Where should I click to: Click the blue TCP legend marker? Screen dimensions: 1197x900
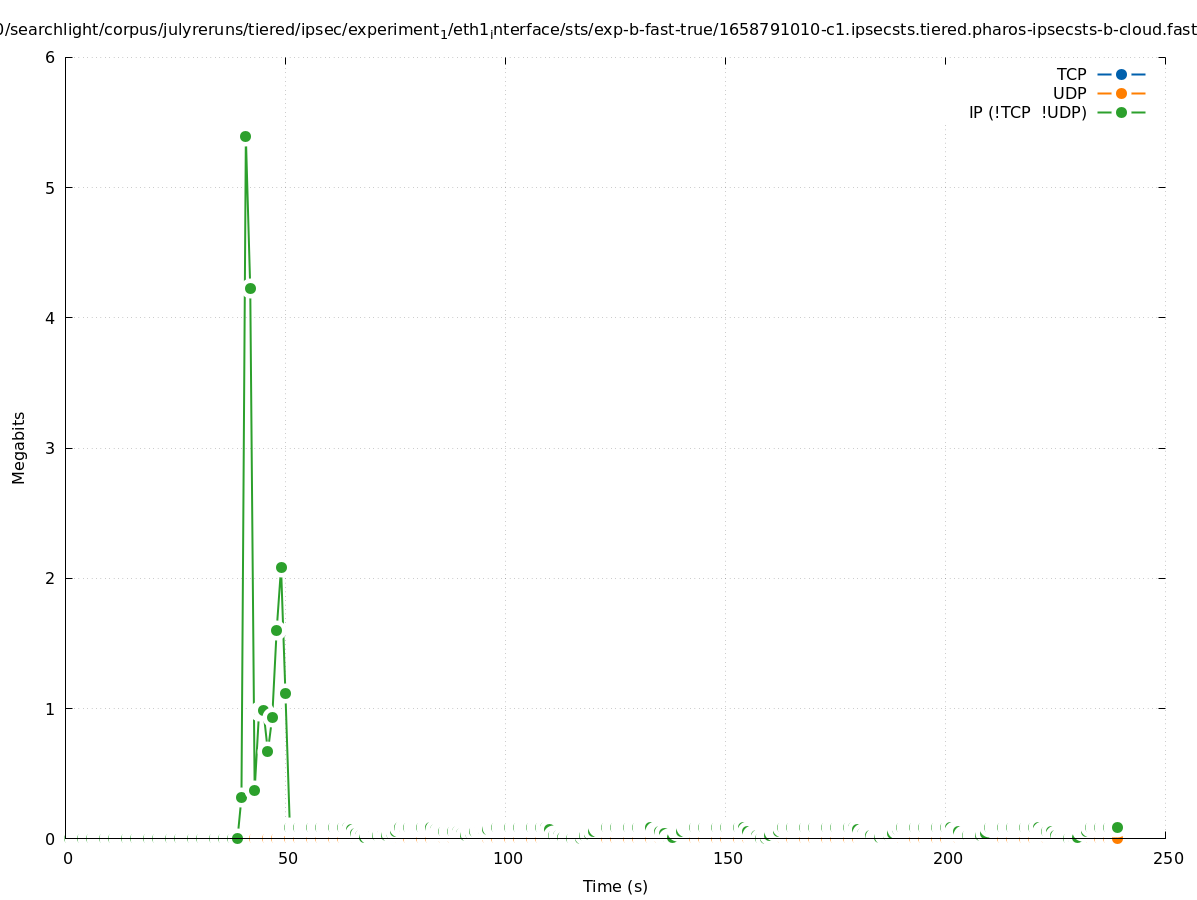[1121, 74]
